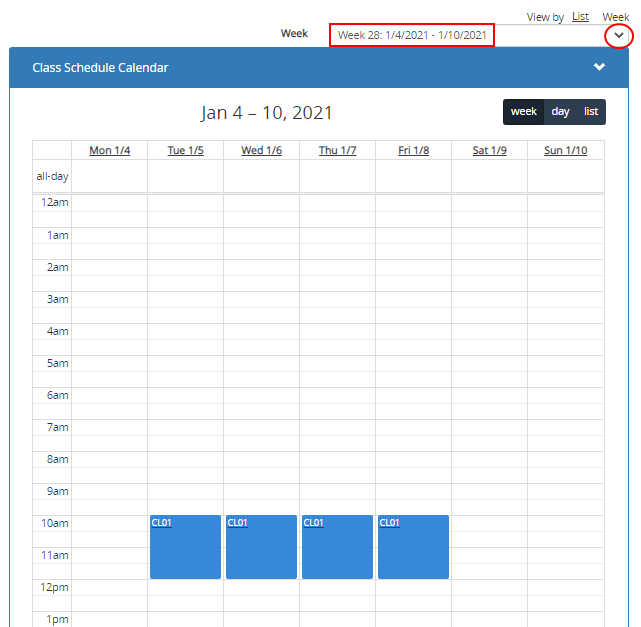Open the Fri 1/8 day header
The image size is (641, 627).
coord(413,151)
